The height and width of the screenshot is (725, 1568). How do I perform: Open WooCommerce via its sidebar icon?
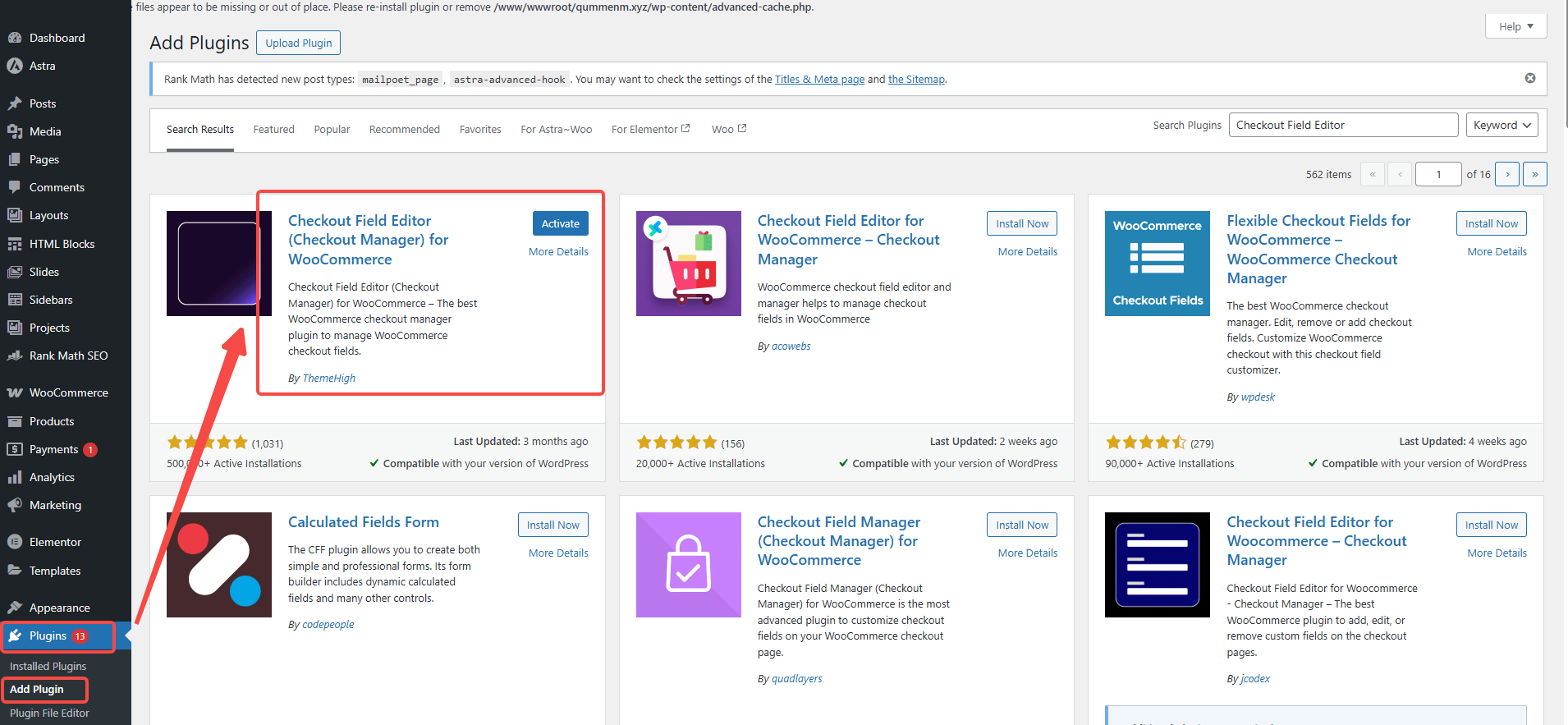point(15,392)
